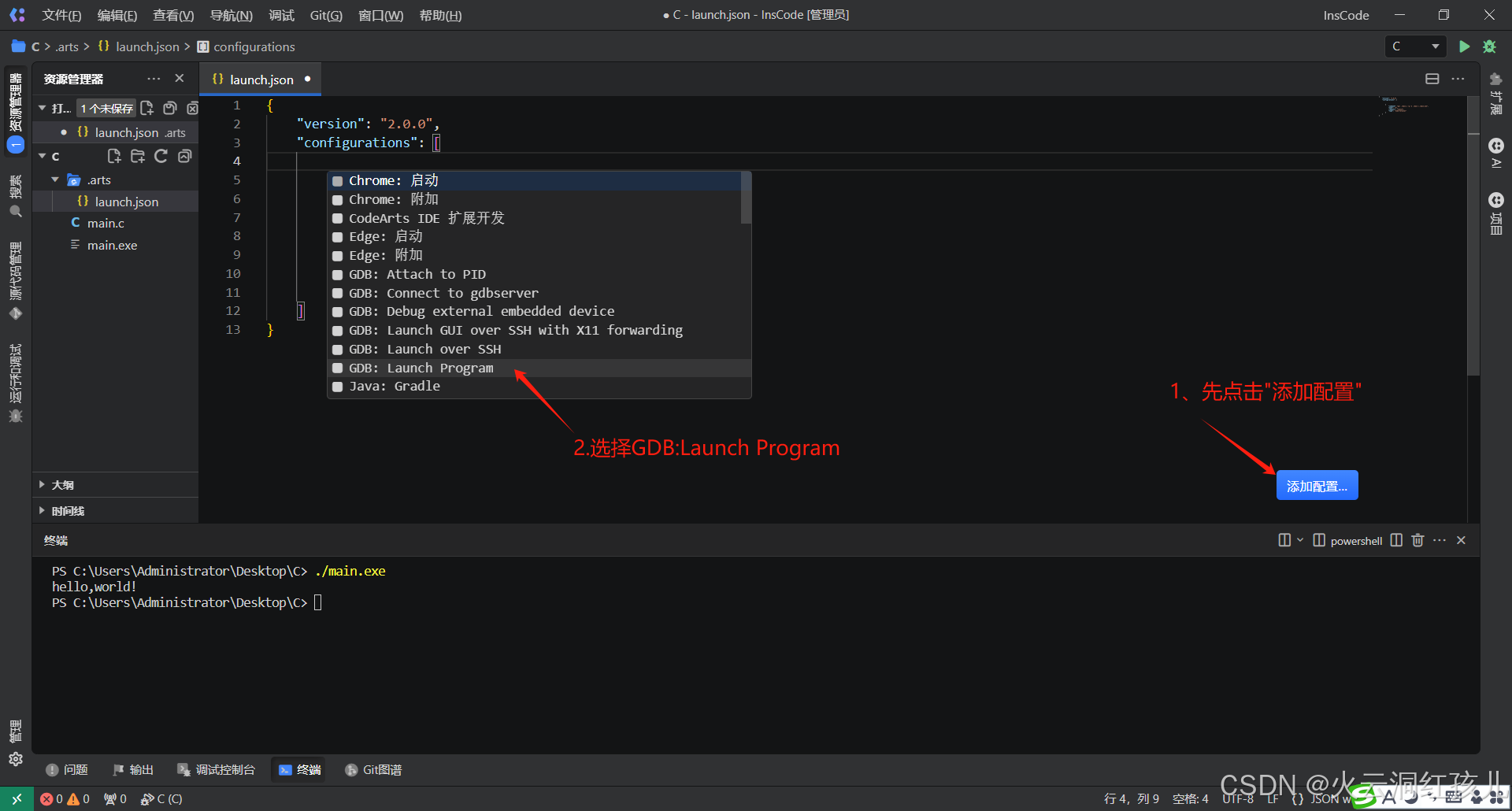1512x811 pixels.
Task: Show errors and warnings count in status bar
Action: 65,798
